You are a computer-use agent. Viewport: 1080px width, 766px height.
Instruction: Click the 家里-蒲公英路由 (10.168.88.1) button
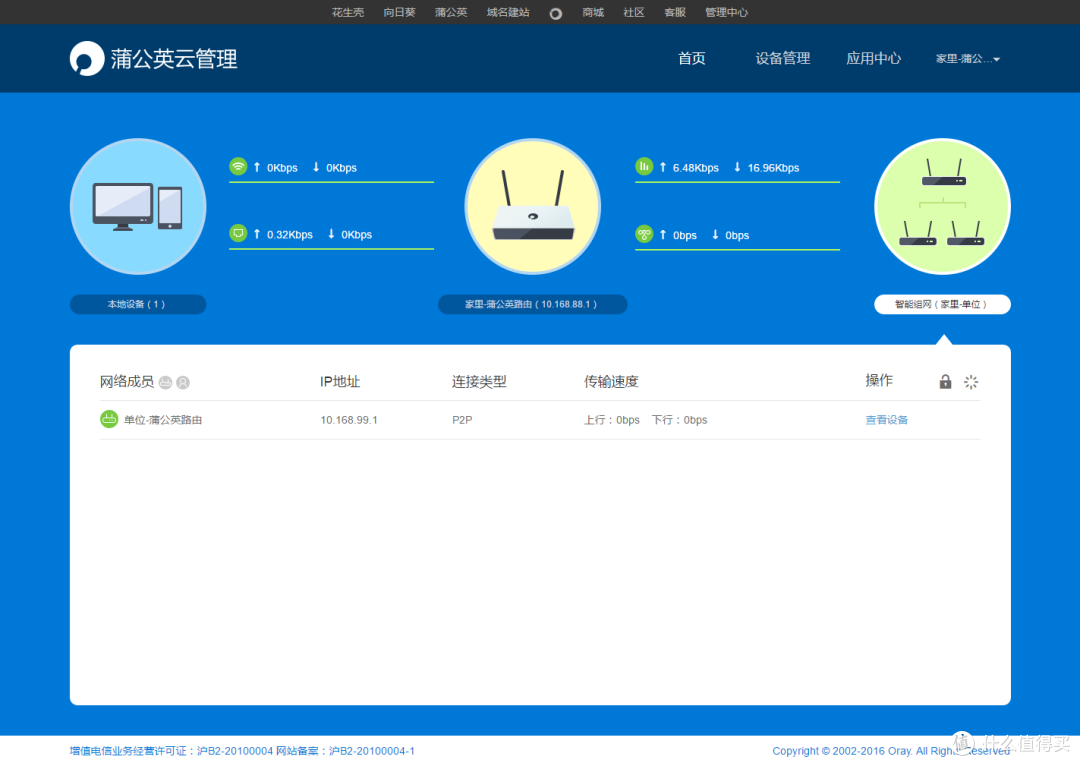pos(532,304)
